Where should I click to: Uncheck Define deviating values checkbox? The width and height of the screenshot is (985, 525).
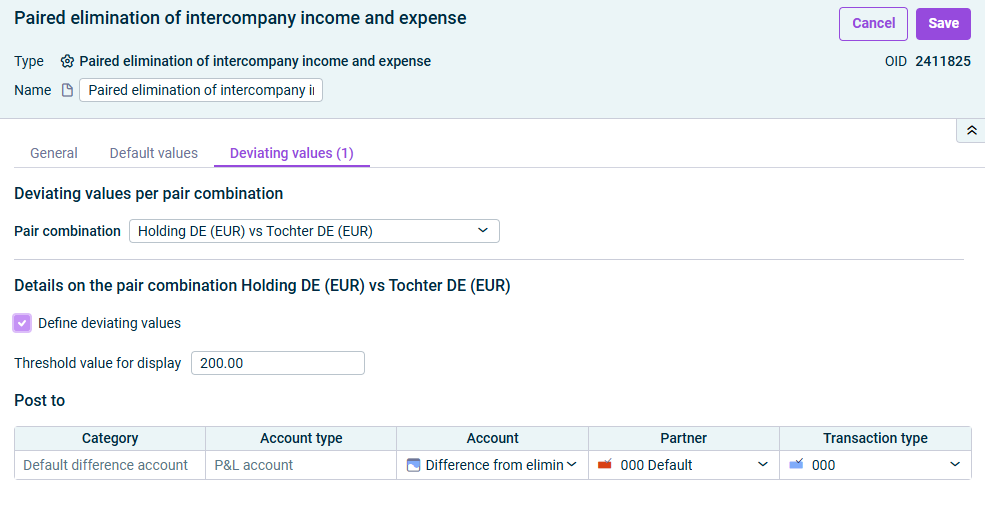22,323
